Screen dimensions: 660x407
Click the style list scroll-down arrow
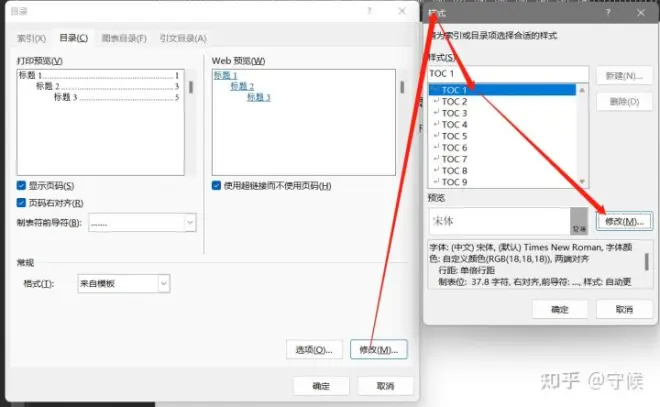pos(582,182)
